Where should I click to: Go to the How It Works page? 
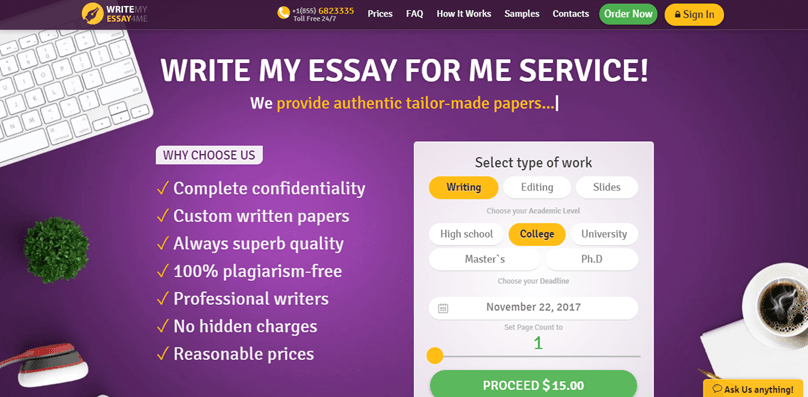464,14
